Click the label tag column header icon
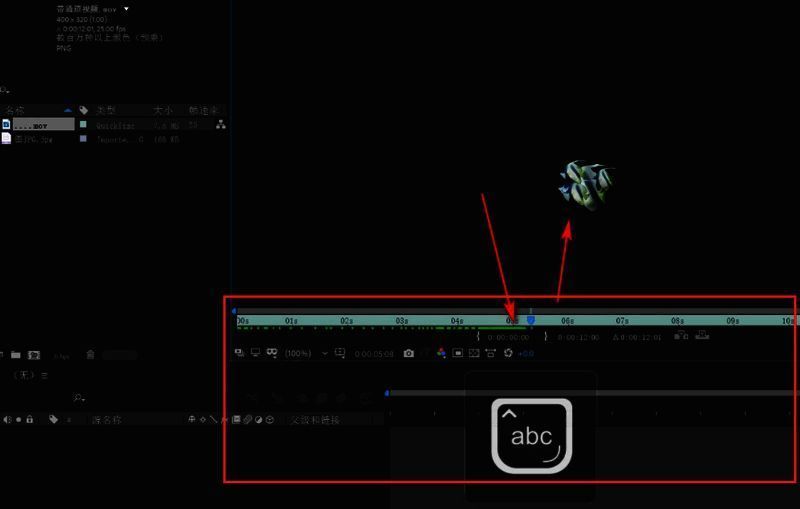This screenshot has height=509, width=800. [84, 110]
